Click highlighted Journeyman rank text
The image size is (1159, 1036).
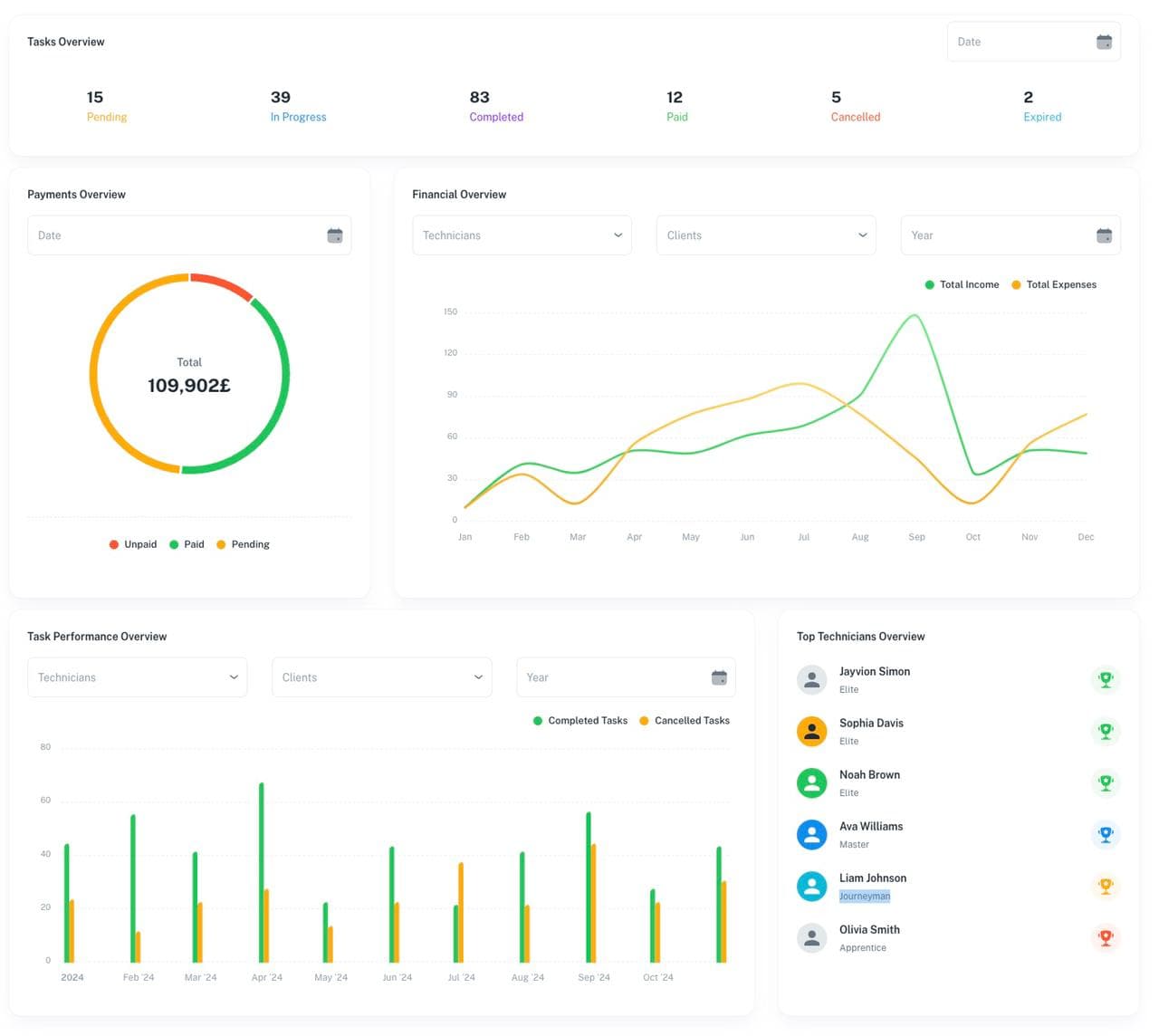[864, 896]
